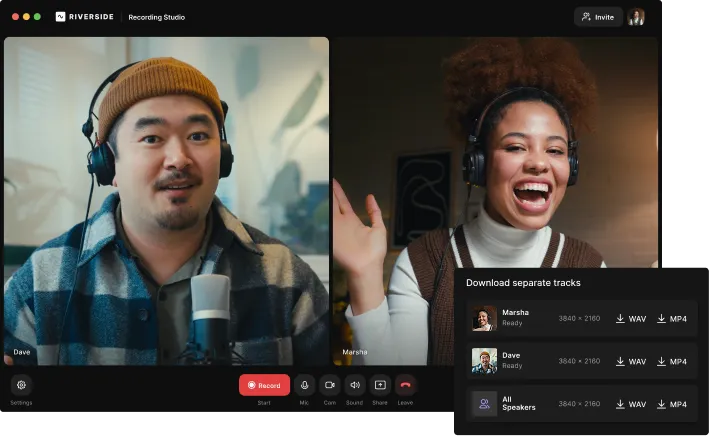
Task: Download Dave's MP4 track
Action: coord(671,361)
